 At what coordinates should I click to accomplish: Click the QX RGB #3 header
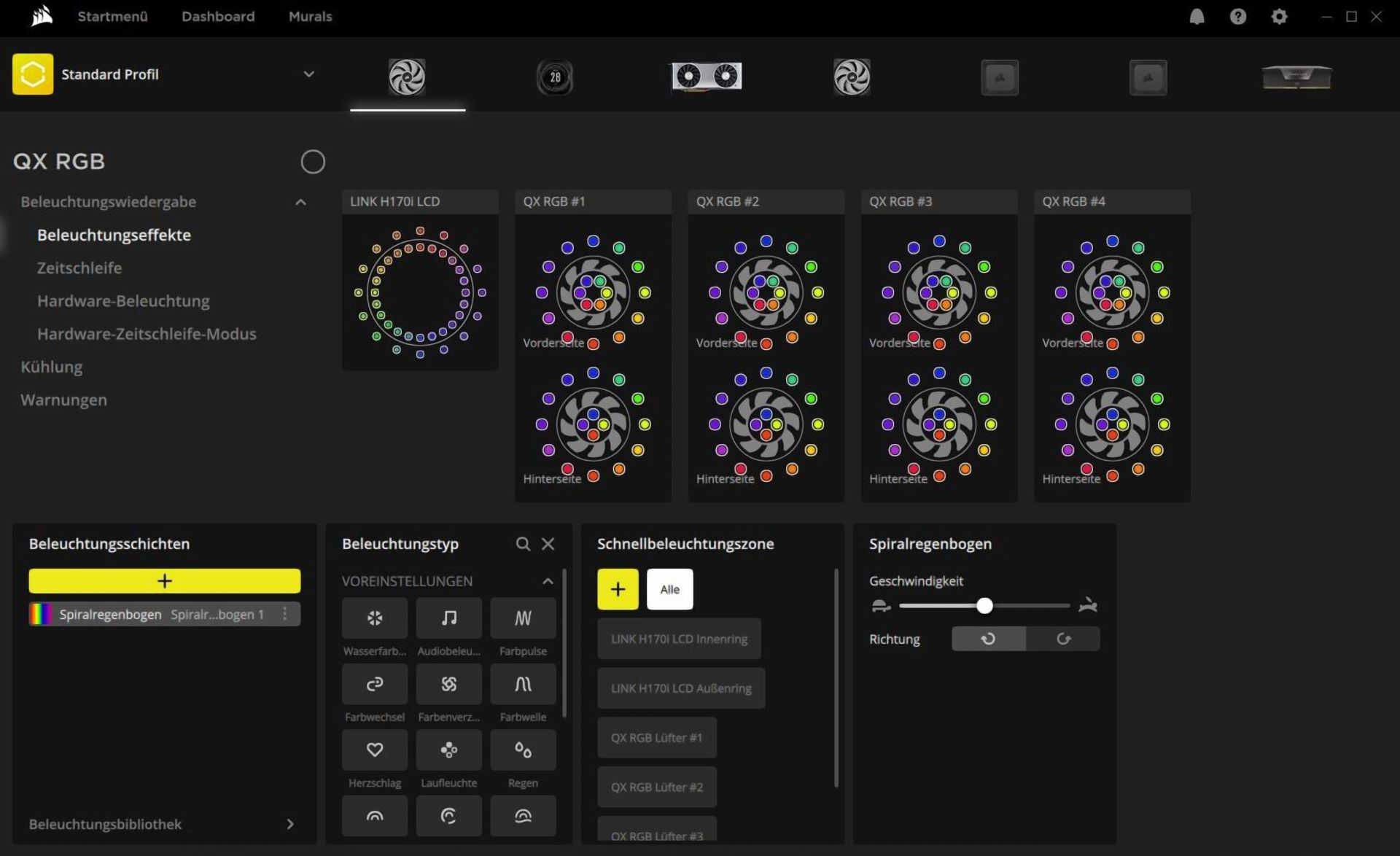[x=939, y=201]
